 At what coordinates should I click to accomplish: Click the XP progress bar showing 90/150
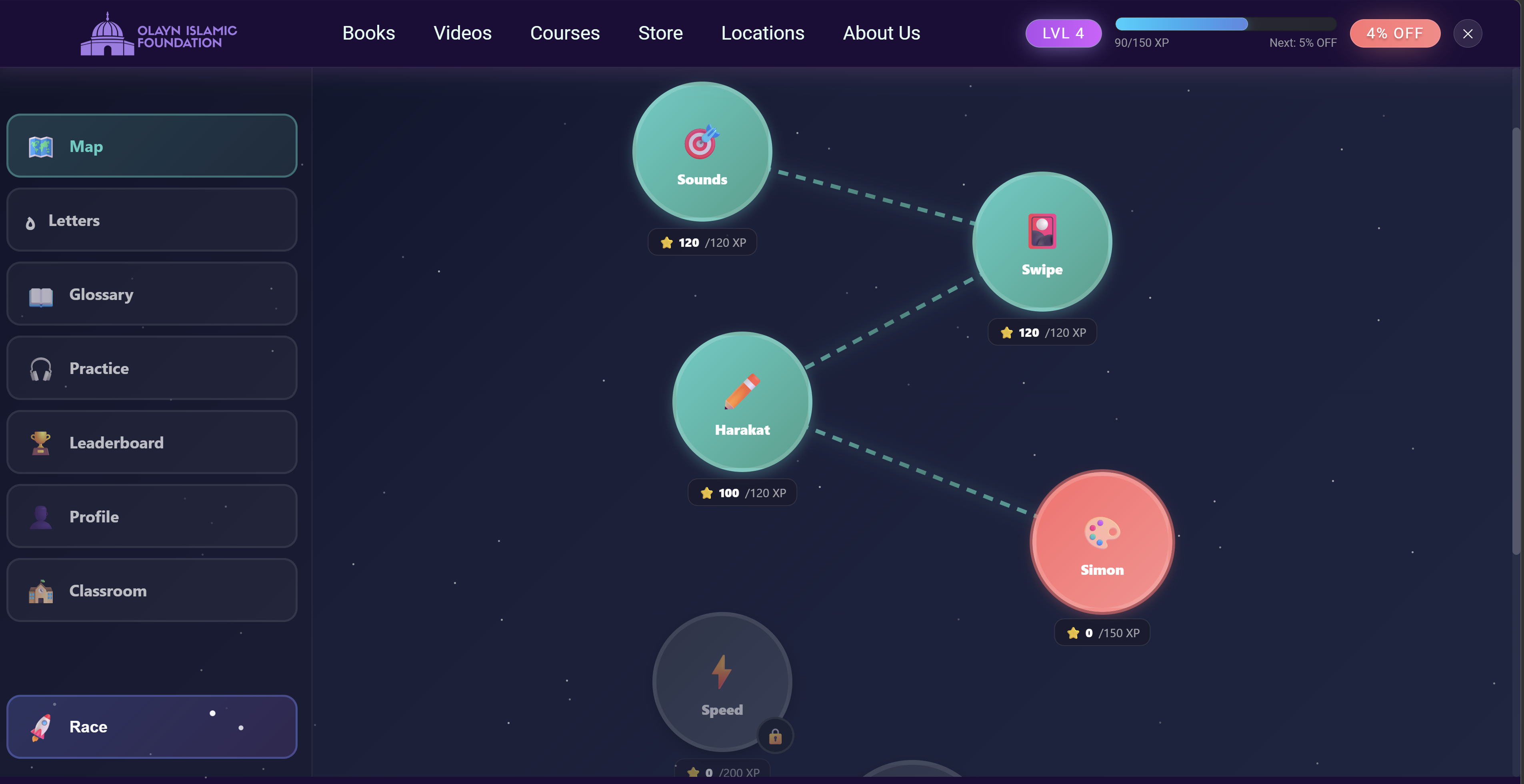1225,24
